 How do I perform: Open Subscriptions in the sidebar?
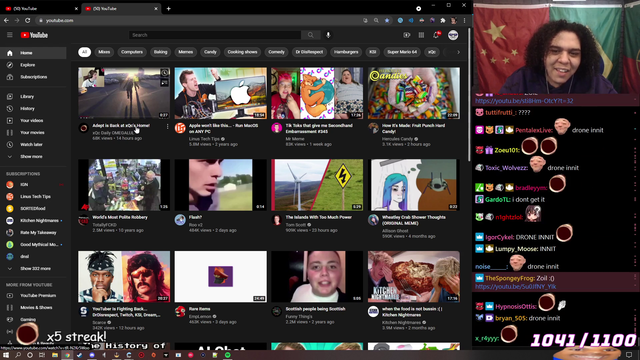(33, 77)
